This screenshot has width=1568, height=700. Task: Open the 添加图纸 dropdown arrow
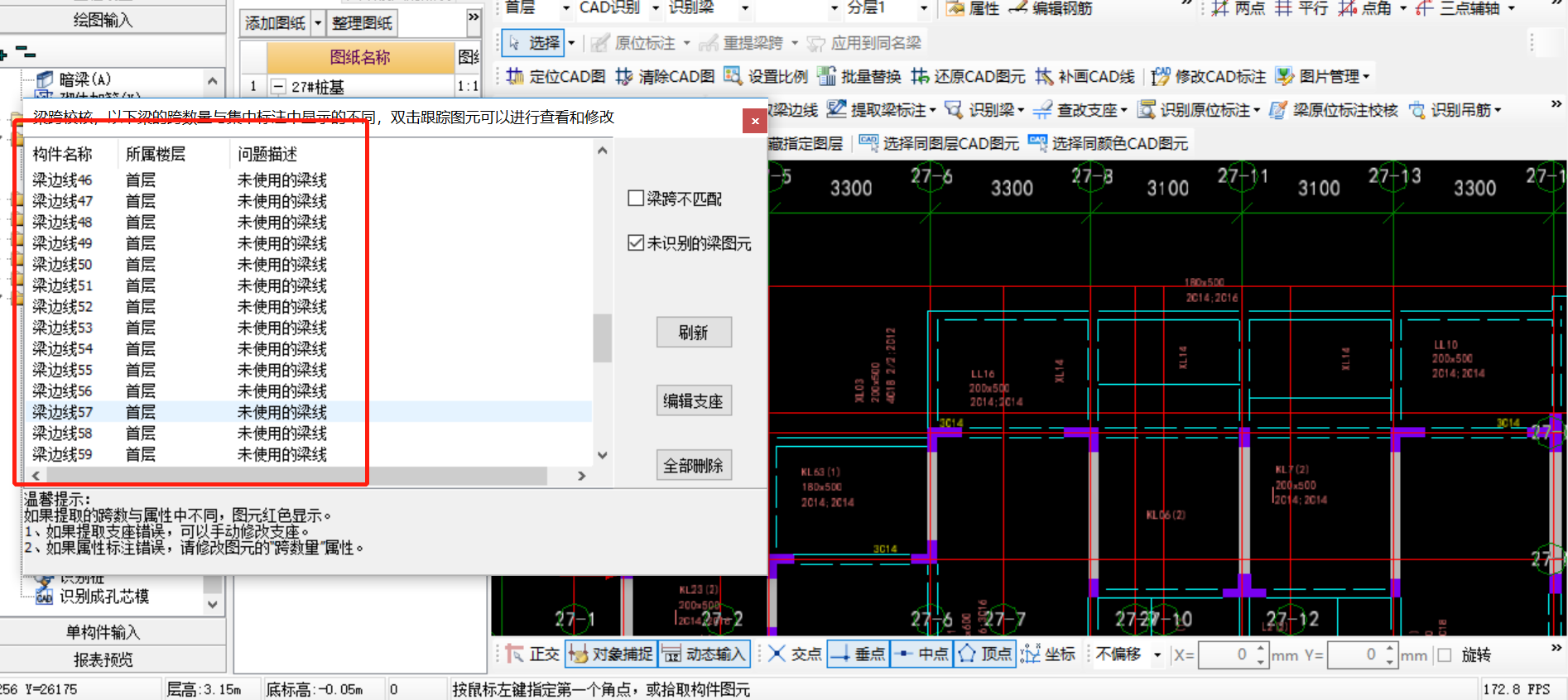click(x=318, y=23)
